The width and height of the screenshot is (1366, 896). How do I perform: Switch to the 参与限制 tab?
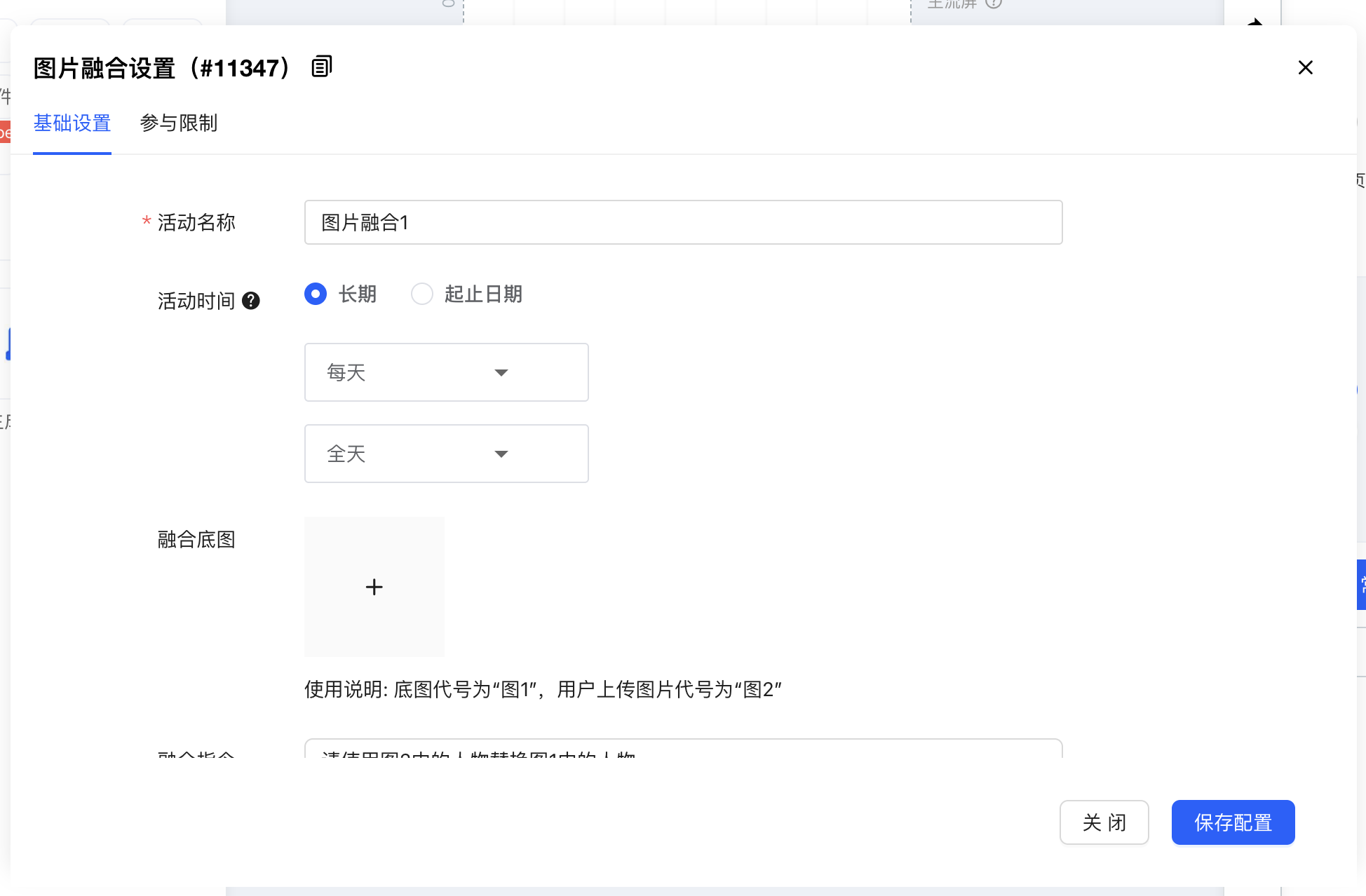(x=178, y=123)
